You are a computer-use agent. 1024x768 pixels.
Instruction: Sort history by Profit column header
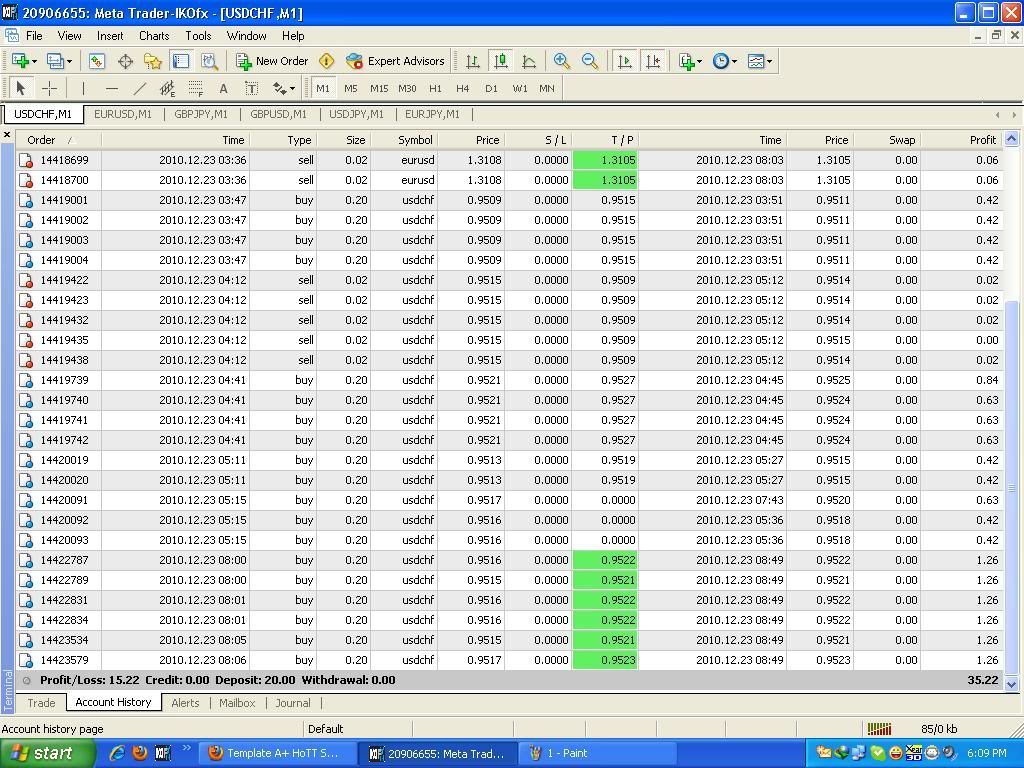pos(961,140)
